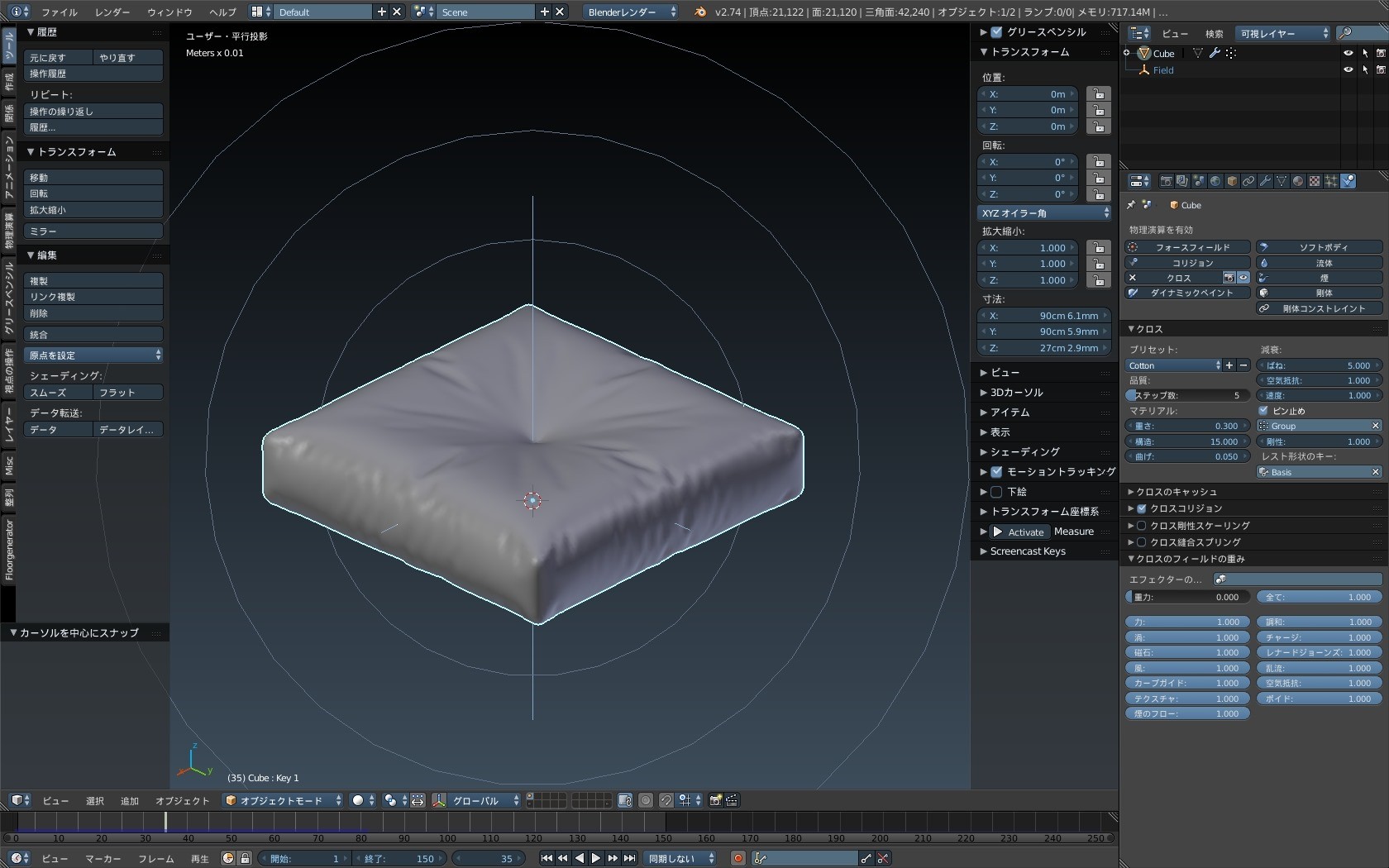
Task: Expand the ビュー panel in properties region
Action: (1005, 373)
